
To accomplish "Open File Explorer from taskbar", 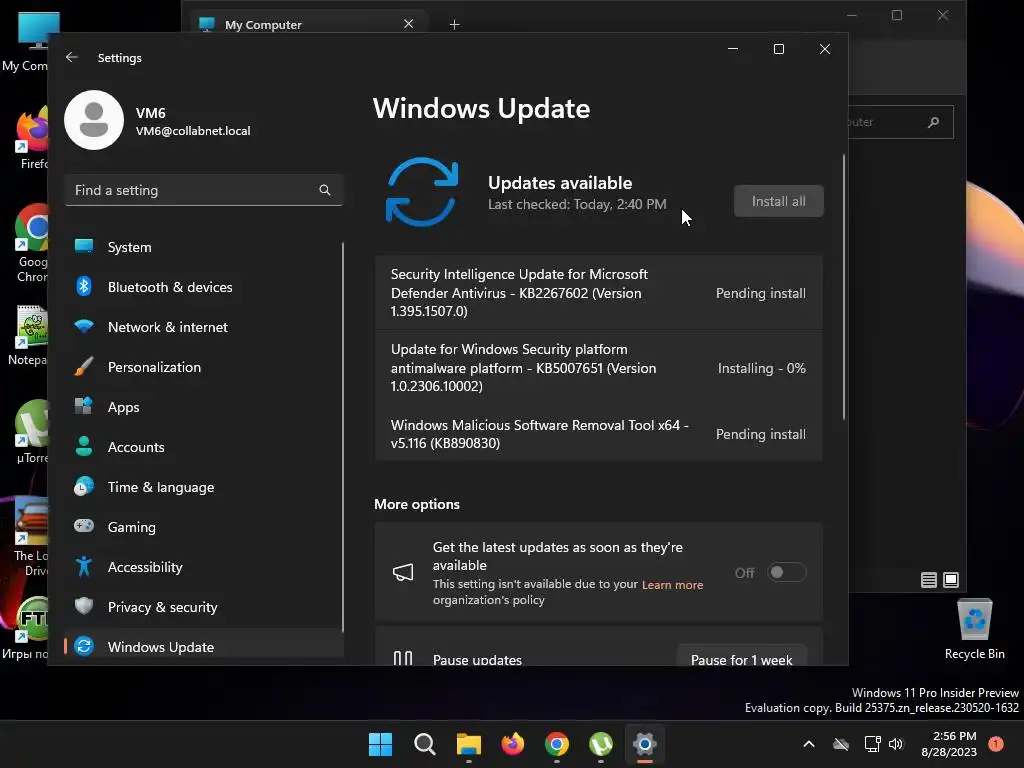I will tap(468, 744).
